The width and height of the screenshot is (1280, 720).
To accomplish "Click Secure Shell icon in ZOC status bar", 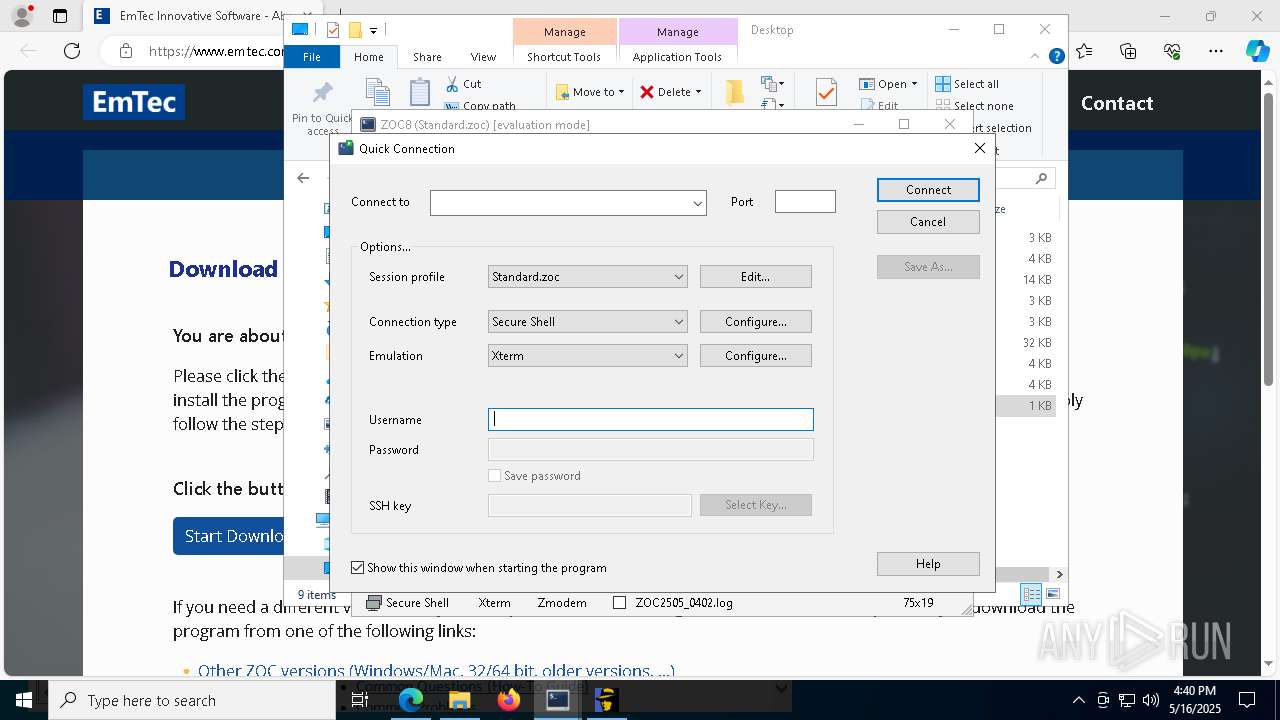I will tap(374, 603).
